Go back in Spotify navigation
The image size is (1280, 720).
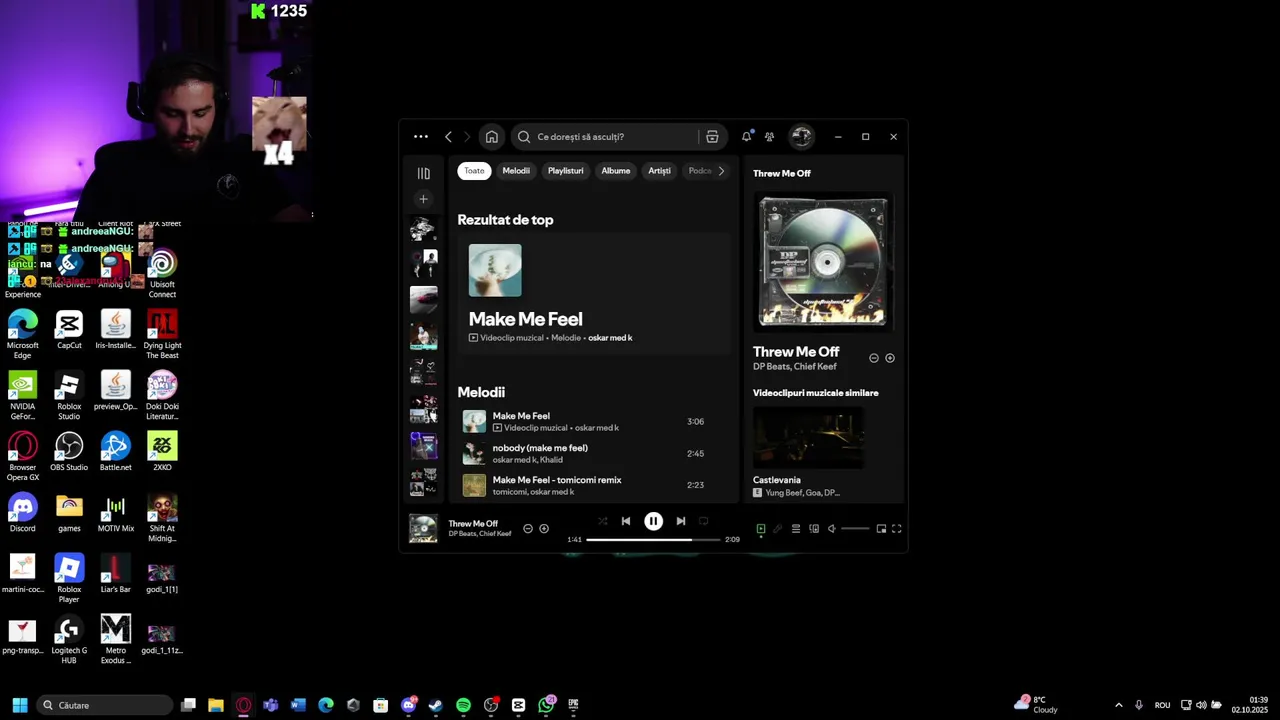click(448, 137)
